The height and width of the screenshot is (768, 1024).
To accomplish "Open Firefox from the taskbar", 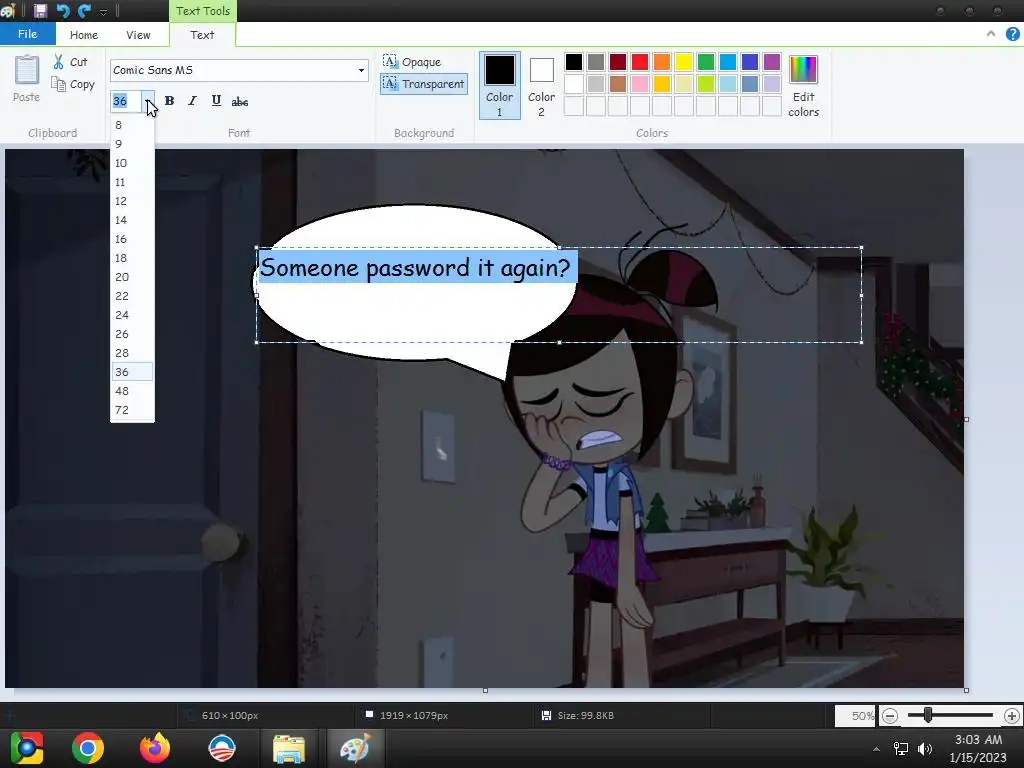I will 155,748.
